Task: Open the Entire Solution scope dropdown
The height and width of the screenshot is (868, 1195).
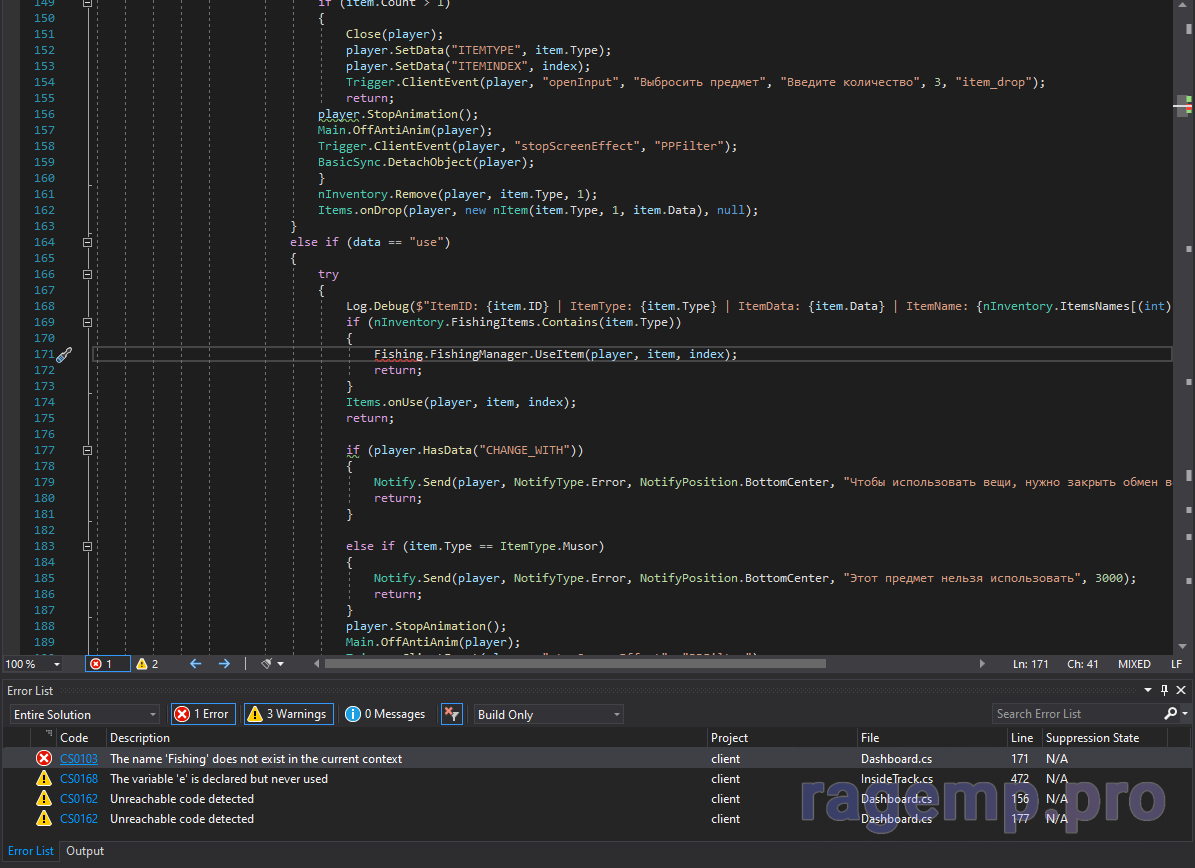Action: point(85,715)
